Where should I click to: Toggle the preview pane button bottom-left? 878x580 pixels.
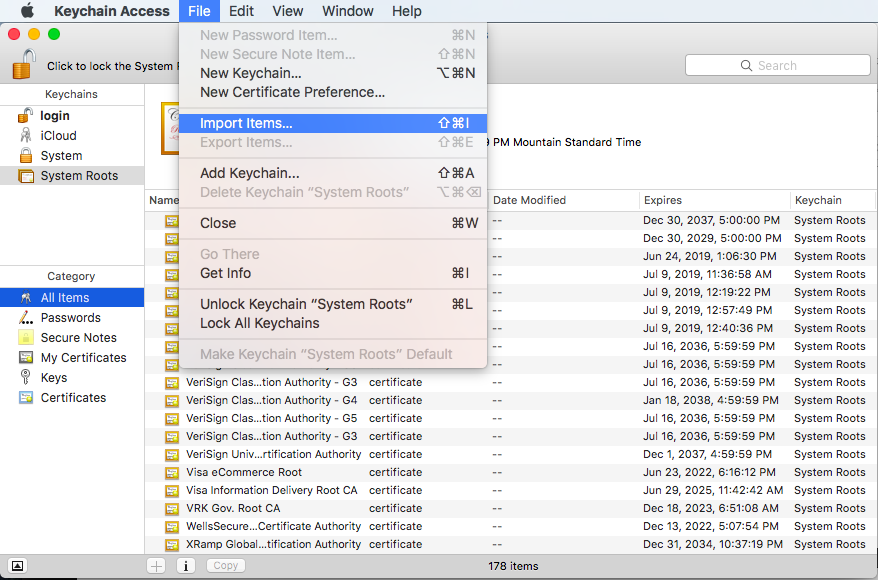coord(17,566)
